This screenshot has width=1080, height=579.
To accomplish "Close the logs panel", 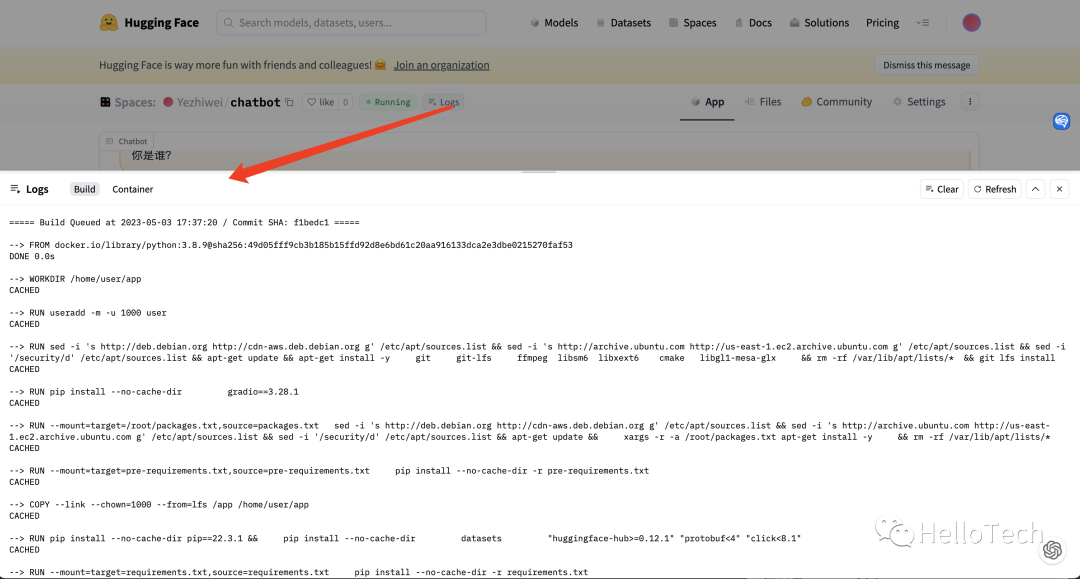I will pyautogui.click(x=1059, y=189).
